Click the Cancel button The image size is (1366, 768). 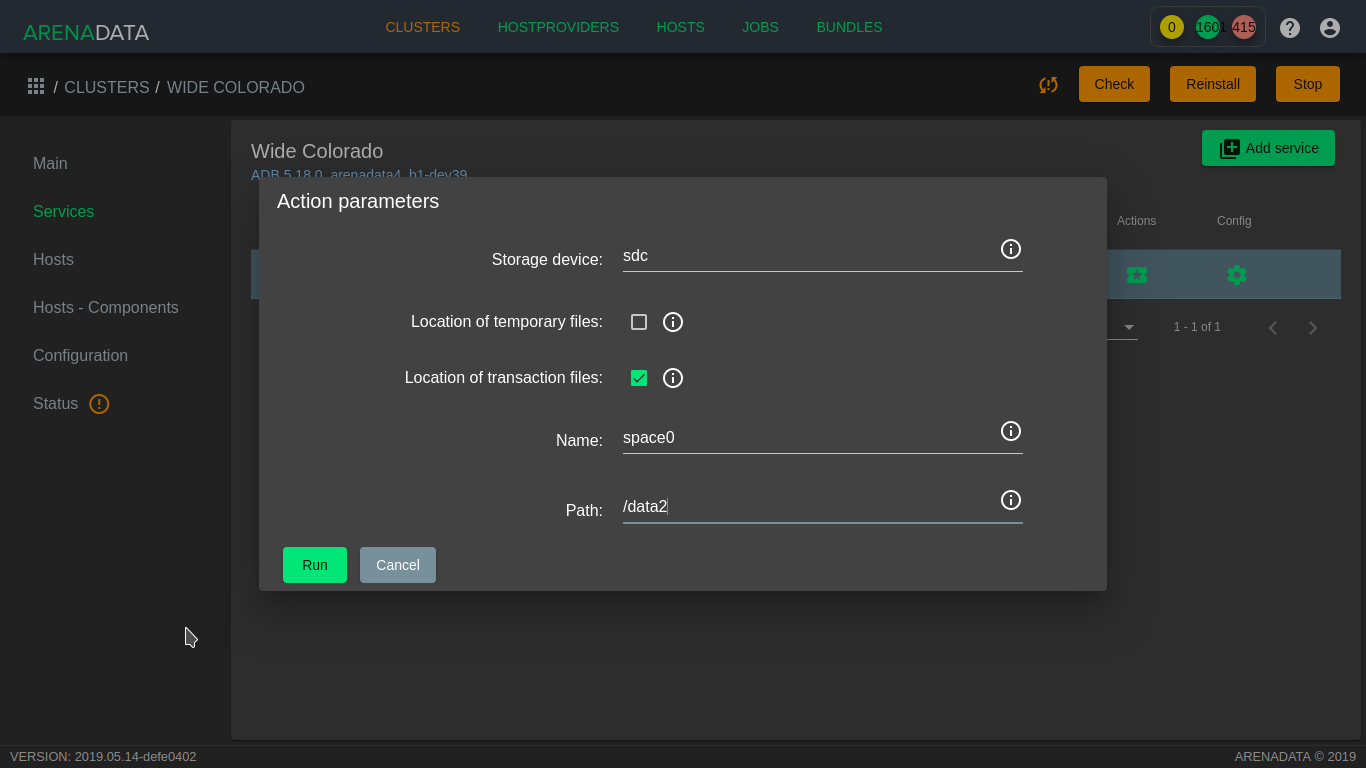coord(398,565)
